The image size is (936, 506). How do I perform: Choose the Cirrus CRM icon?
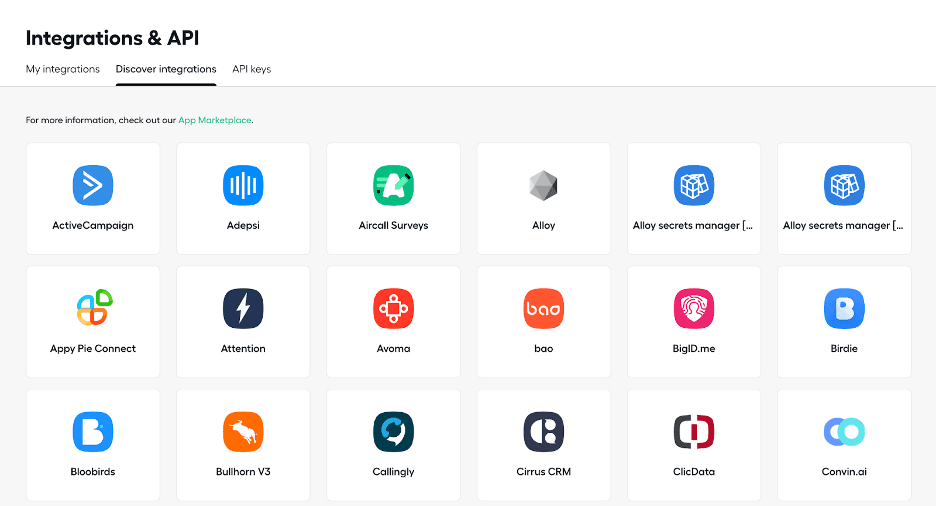(x=543, y=431)
